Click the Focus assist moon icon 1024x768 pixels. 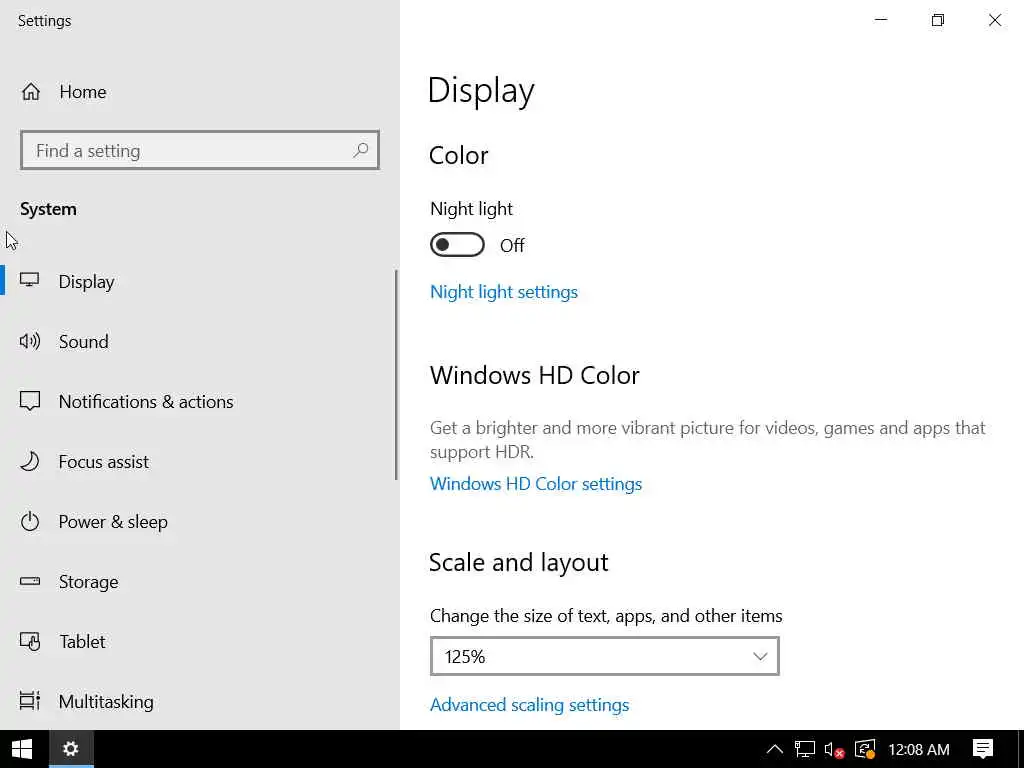click(x=29, y=461)
